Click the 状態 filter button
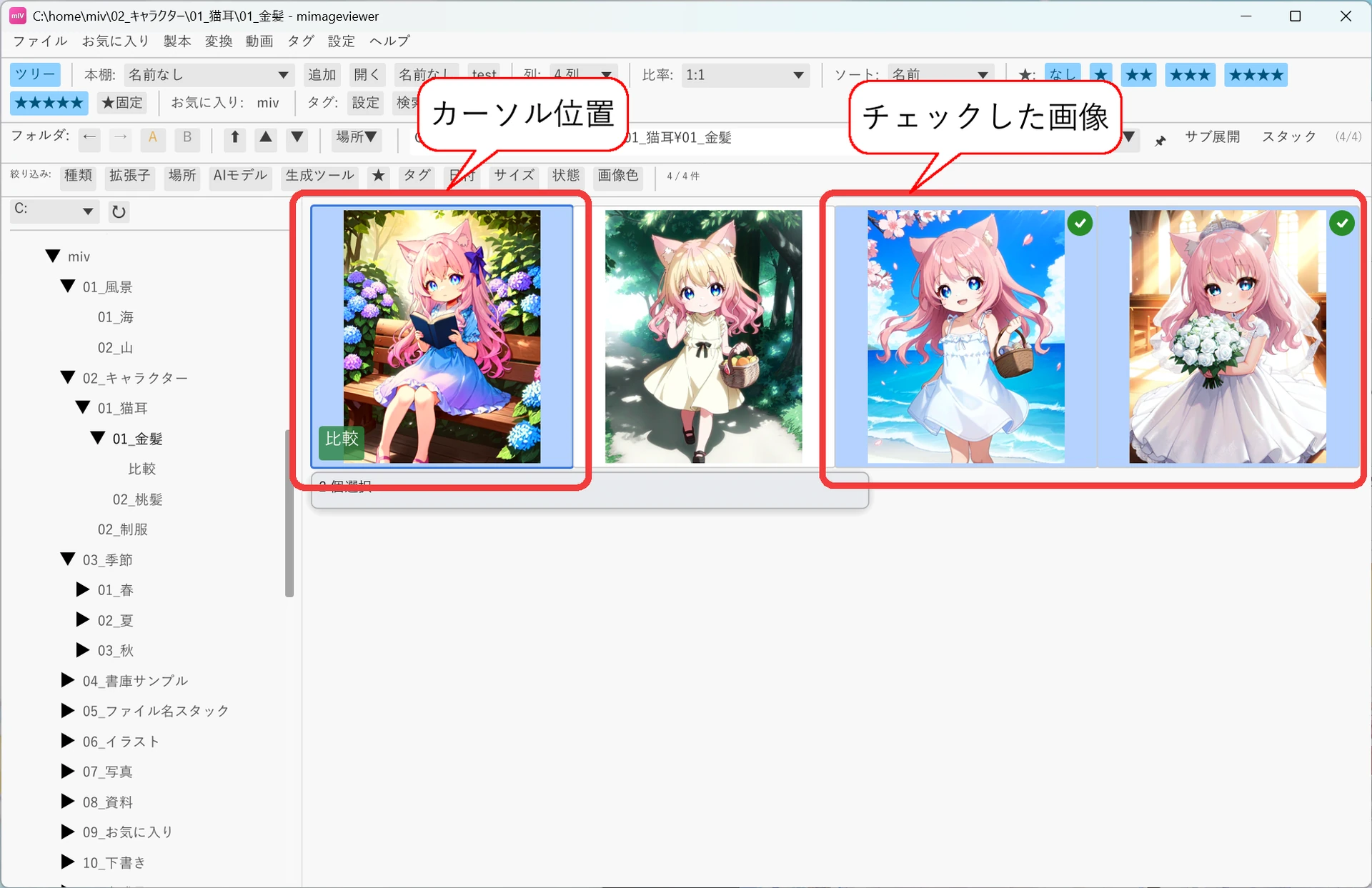The width and height of the screenshot is (1372, 888). (x=565, y=176)
